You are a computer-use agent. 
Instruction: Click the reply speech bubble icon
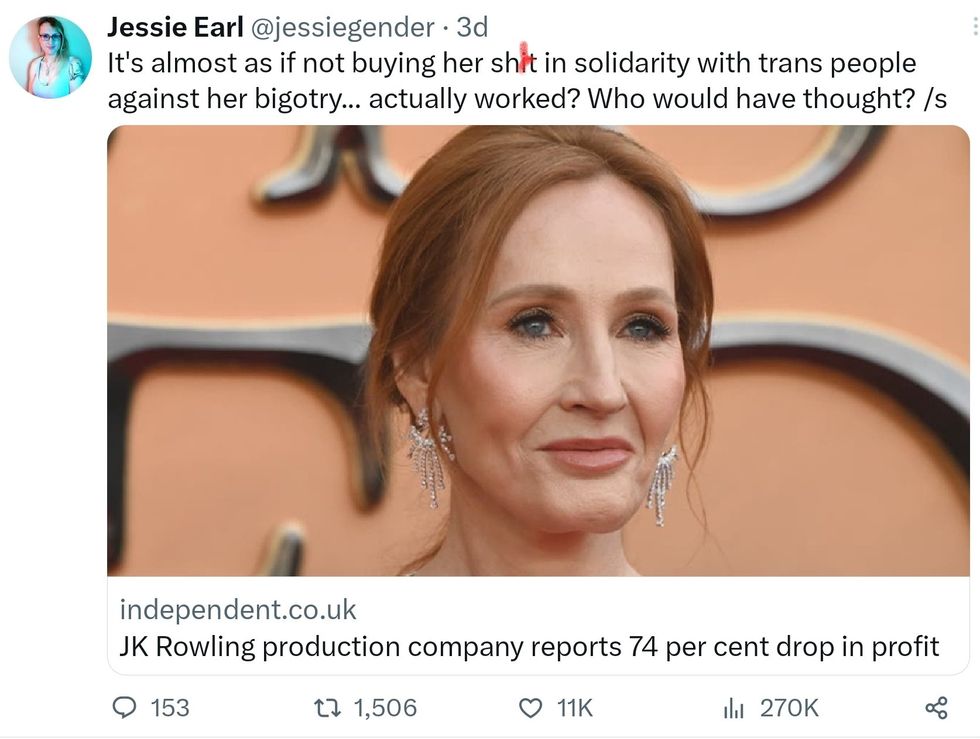(x=125, y=708)
